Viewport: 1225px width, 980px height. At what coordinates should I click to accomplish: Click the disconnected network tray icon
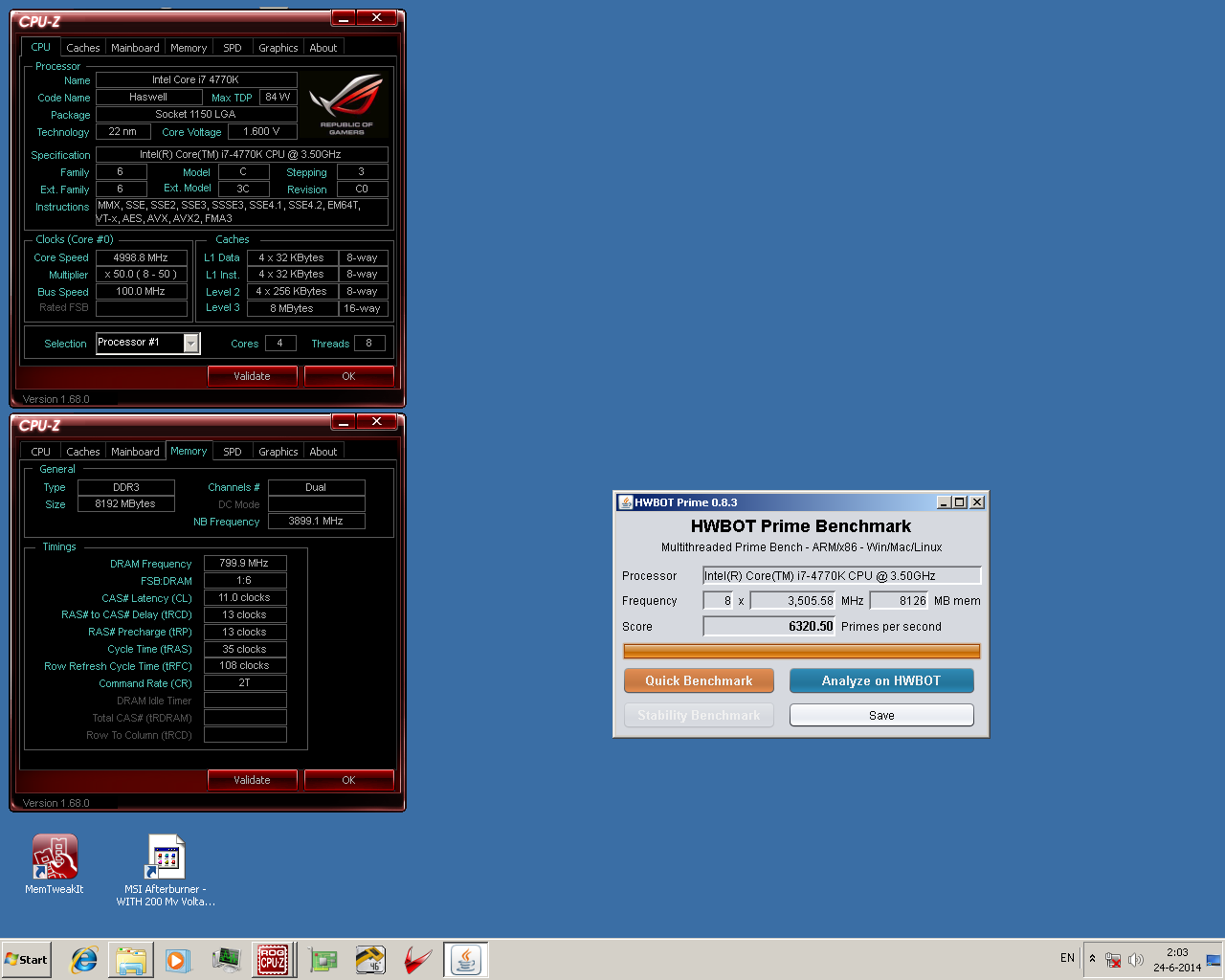click(x=1113, y=960)
